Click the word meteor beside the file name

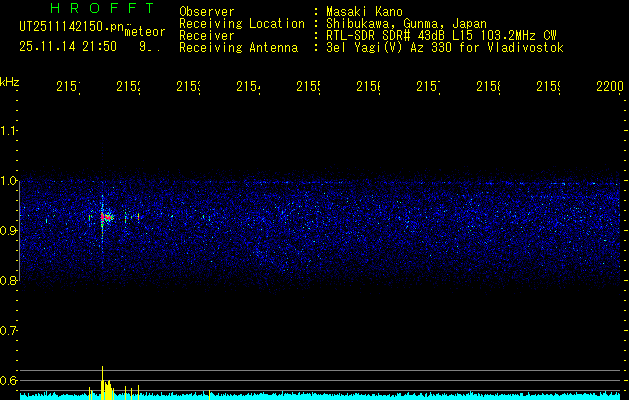click(145, 32)
